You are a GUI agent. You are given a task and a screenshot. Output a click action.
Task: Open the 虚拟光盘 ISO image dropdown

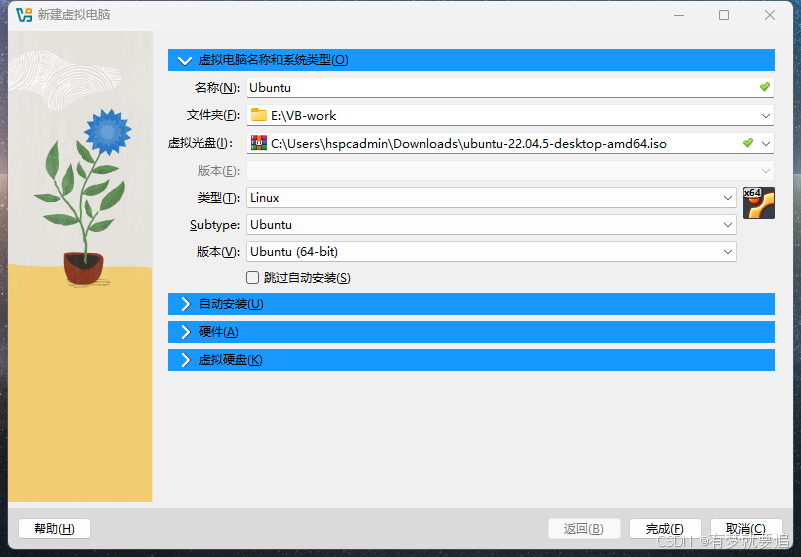coord(766,144)
